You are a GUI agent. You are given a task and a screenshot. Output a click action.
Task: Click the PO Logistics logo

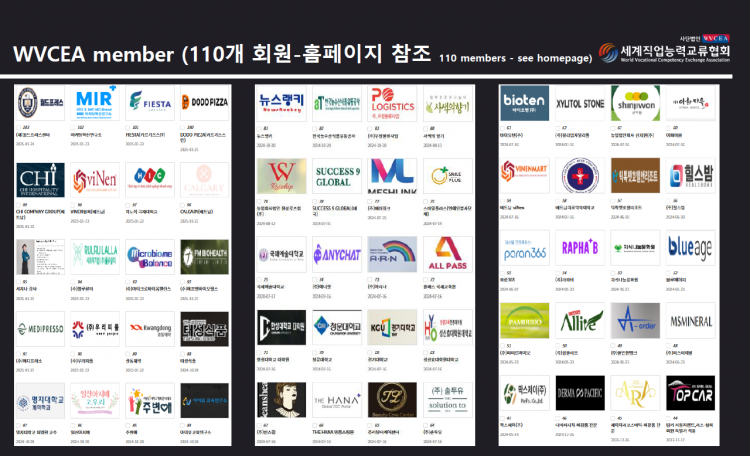(x=391, y=103)
